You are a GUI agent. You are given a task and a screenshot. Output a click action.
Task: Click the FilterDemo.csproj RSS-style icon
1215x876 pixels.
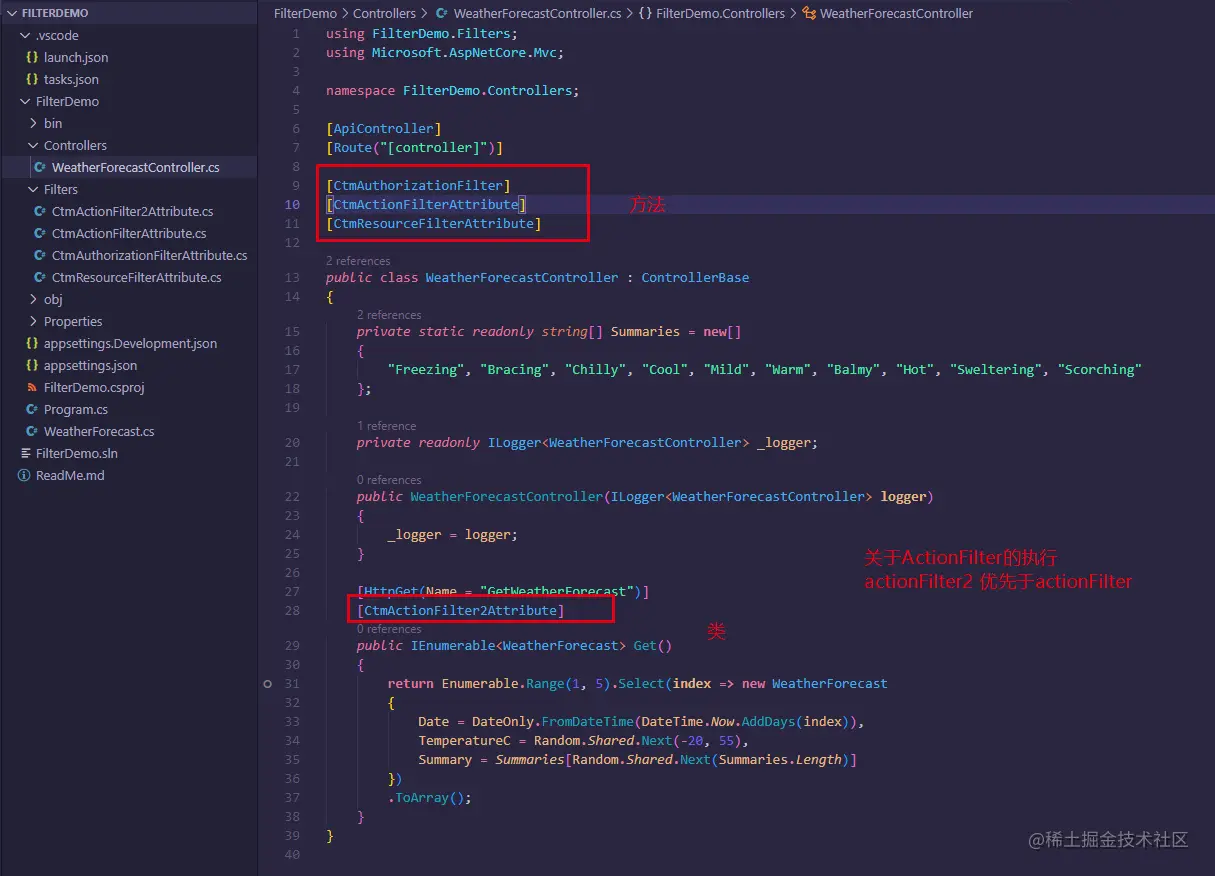(32, 388)
